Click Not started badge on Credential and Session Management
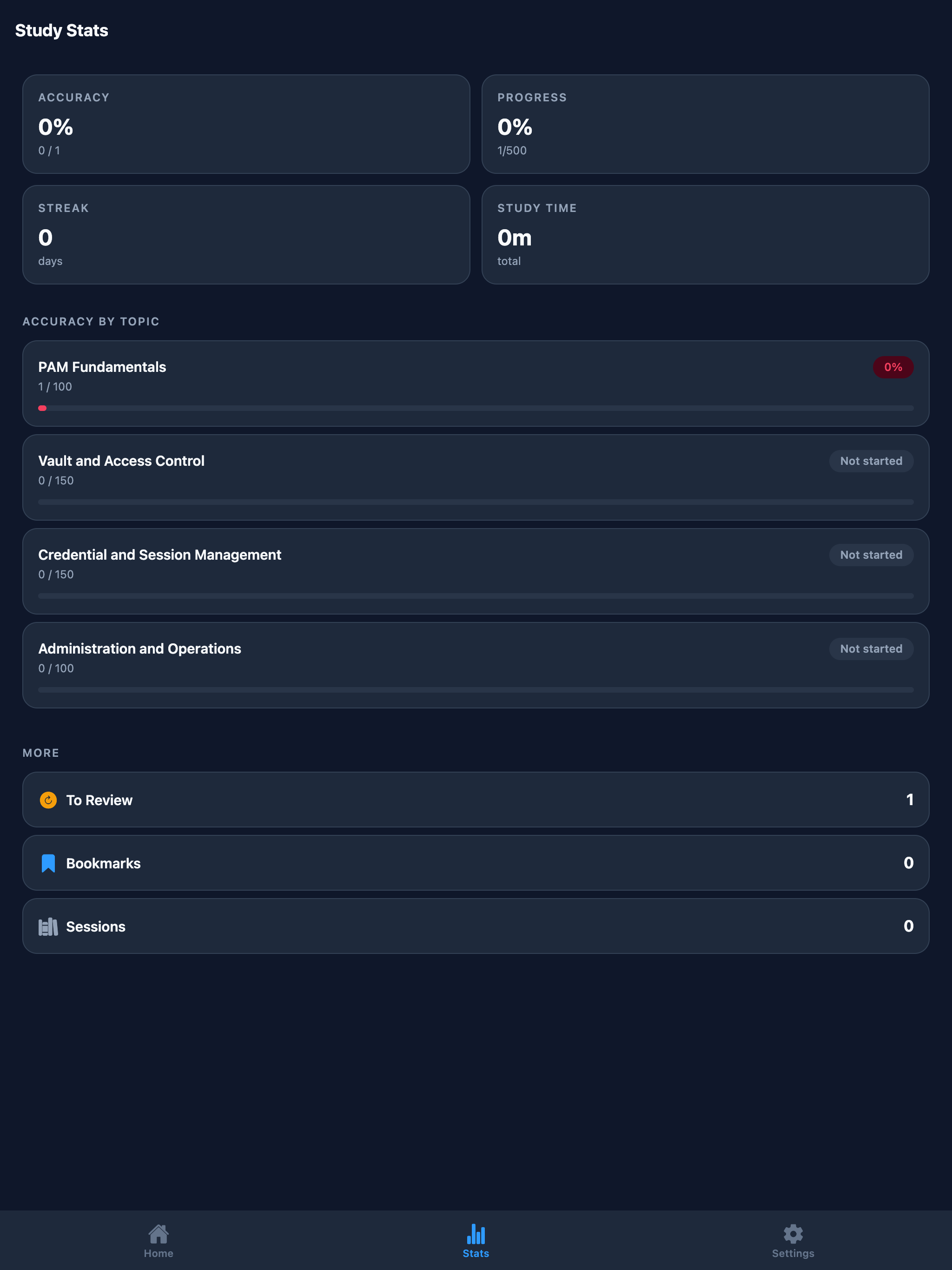952x1270 pixels. tap(871, 555)
